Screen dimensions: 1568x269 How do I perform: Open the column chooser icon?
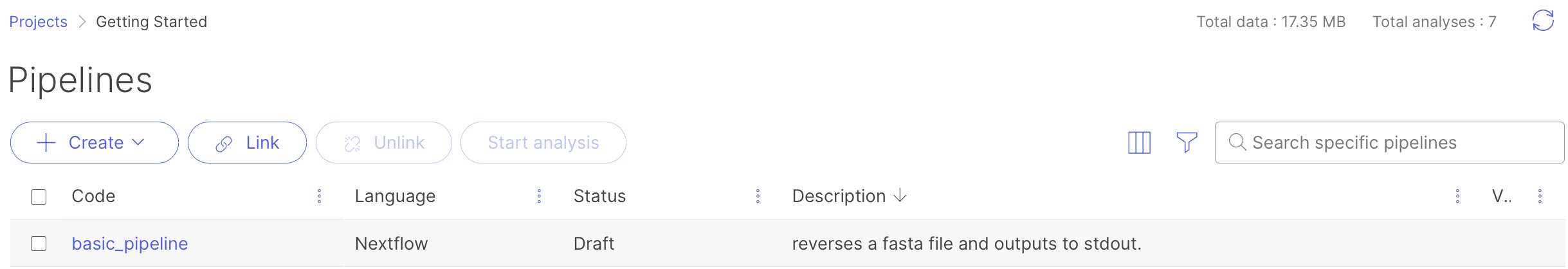(1138, 142)
